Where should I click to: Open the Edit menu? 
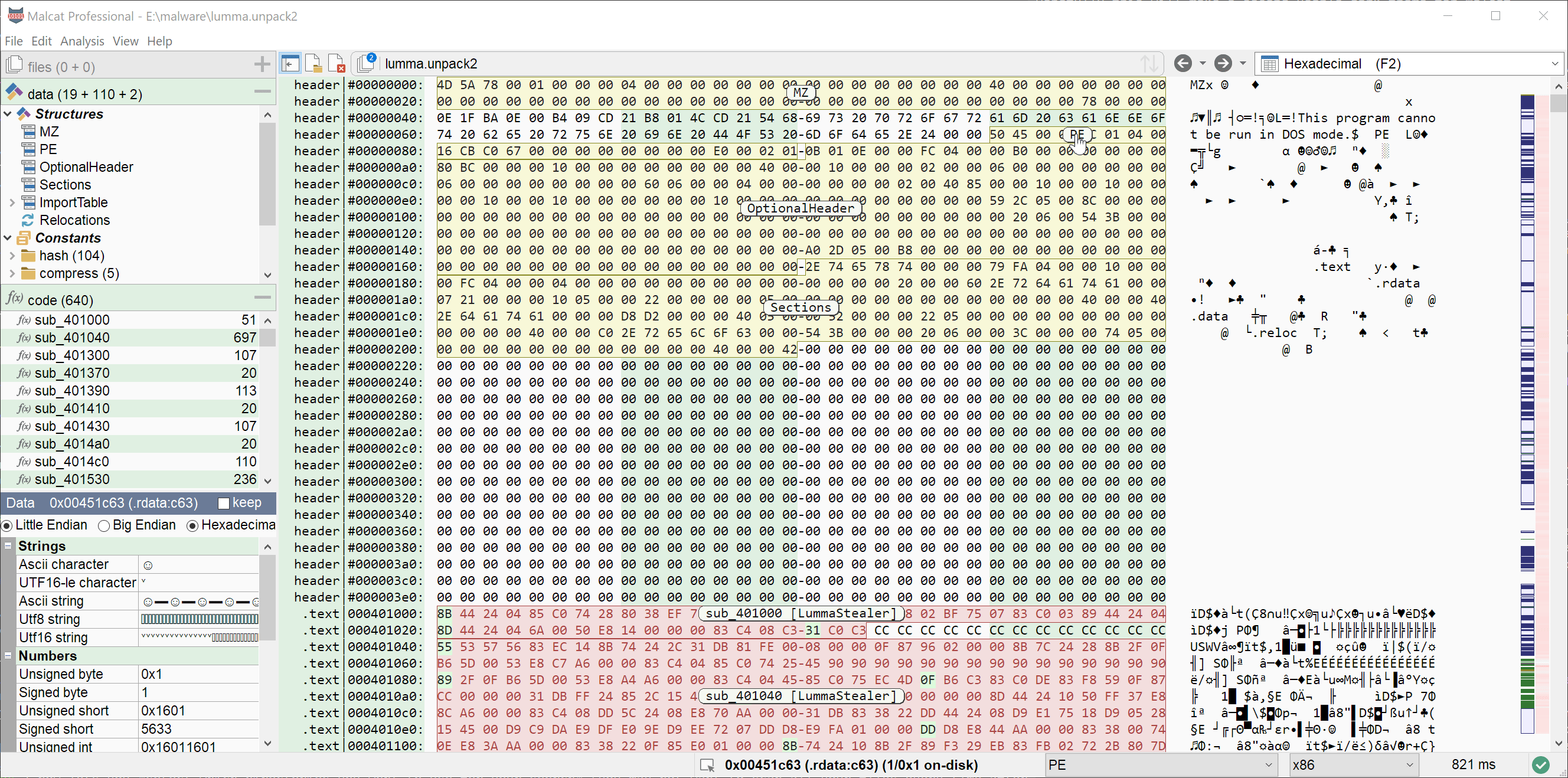coord(41,41)
